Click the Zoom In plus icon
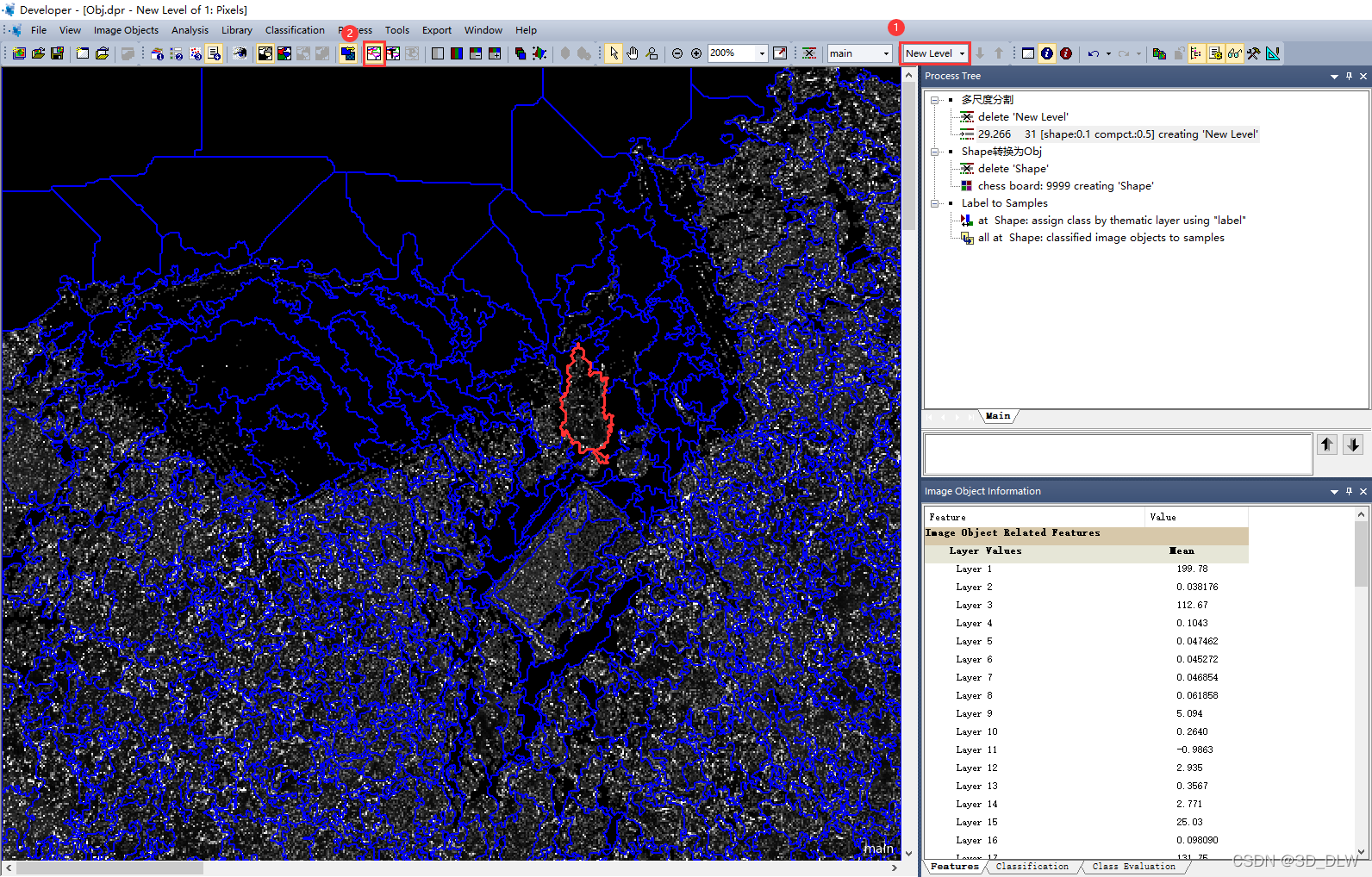Screen dimensions: 1372x877 coord(696,53)
